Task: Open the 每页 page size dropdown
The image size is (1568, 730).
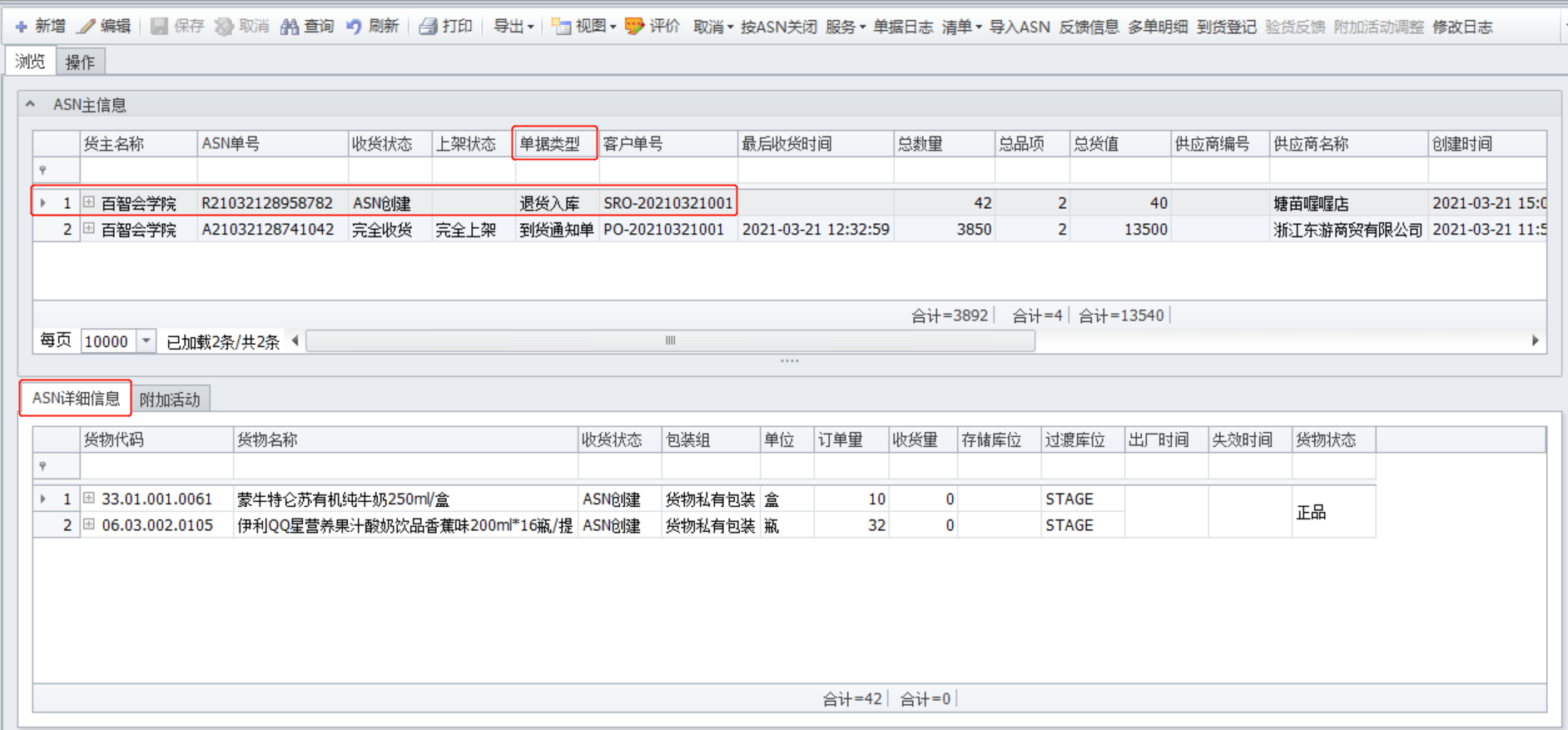Action: (x=146, y=341)
